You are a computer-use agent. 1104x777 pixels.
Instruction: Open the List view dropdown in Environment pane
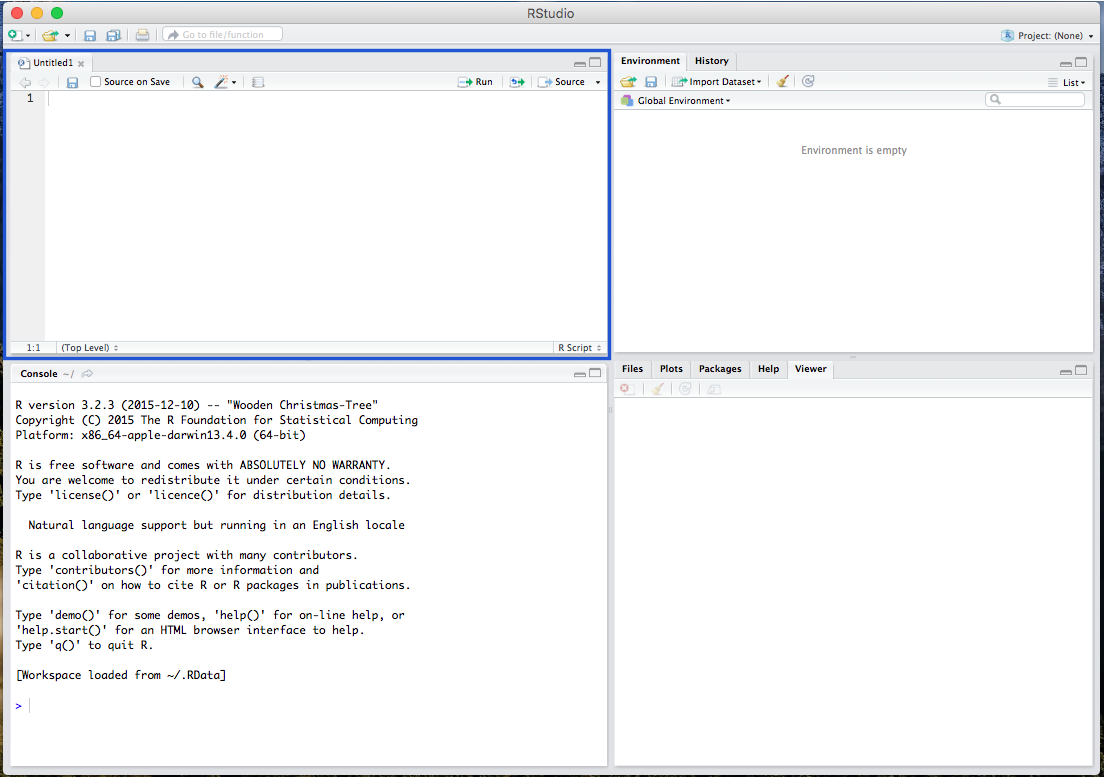pos(1068,81)
